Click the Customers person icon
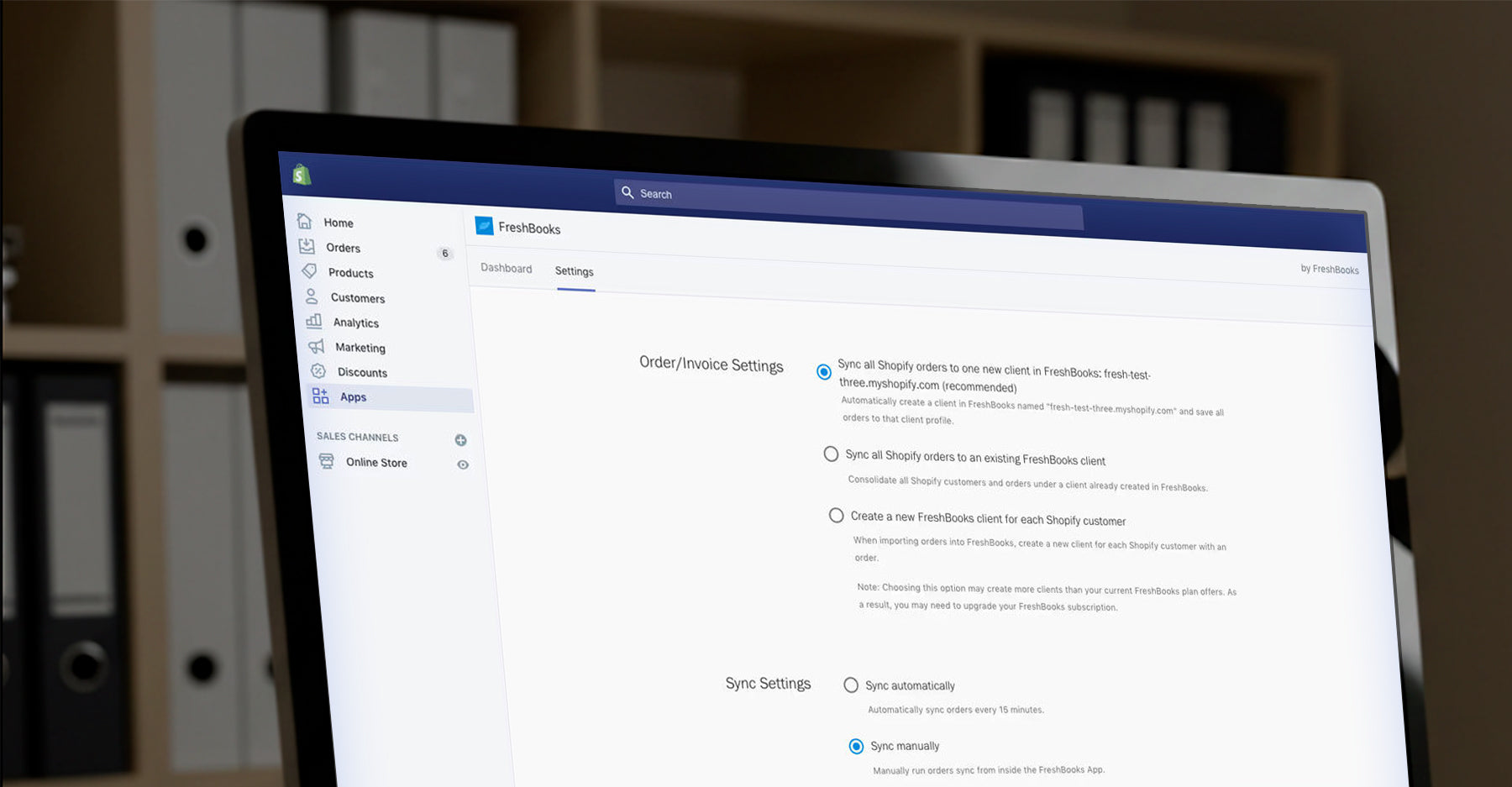 pyautogui.click(x=312, y=296)
